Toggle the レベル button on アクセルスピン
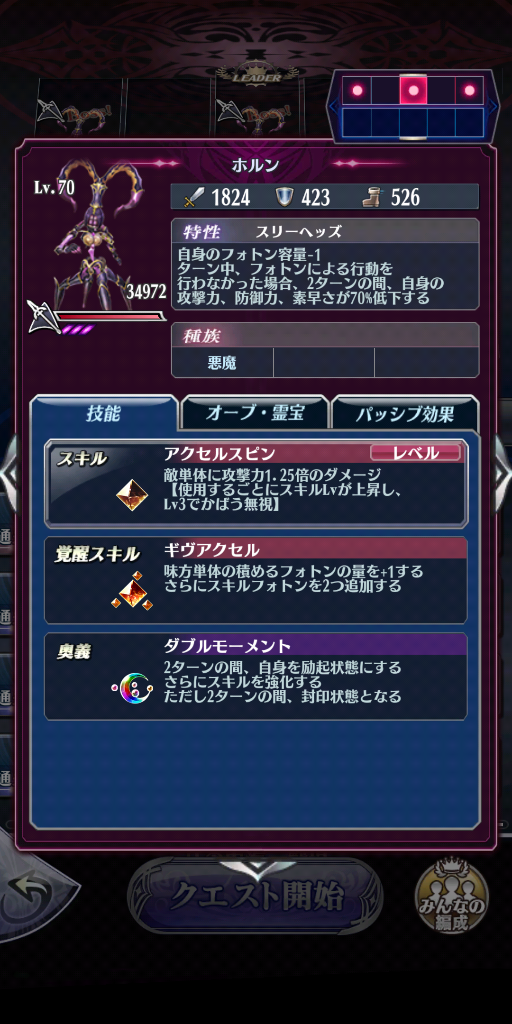Viewport: 512px width, 1024px height. click(x=415, y=453)
